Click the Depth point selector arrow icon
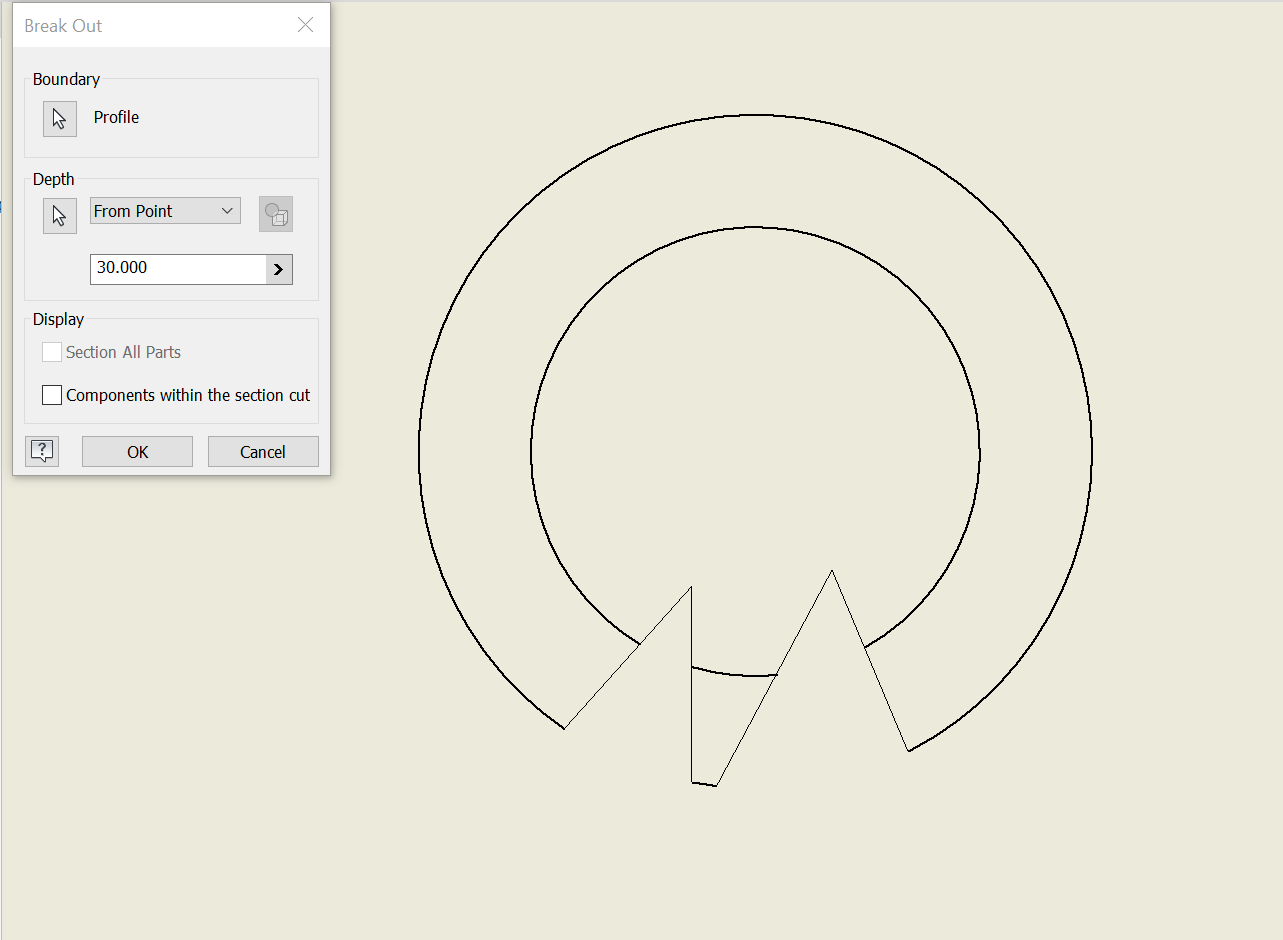This screenshot has width=1283, height=940. [60, 215]
